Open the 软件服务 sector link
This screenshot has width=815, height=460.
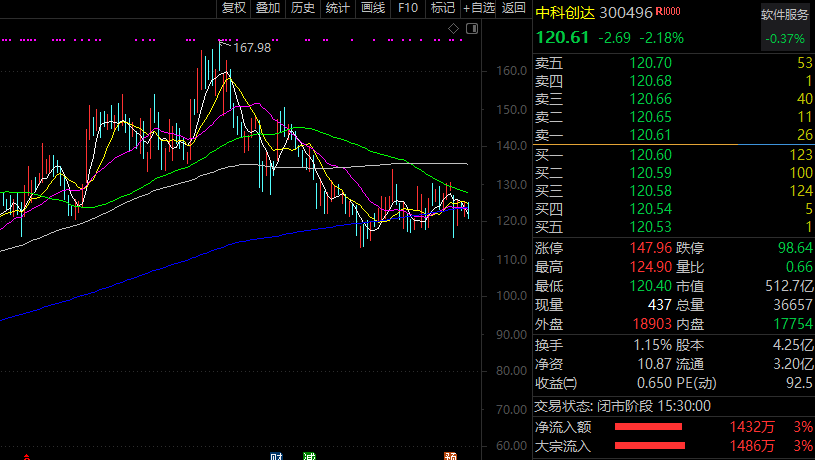[x=784, y=15]
